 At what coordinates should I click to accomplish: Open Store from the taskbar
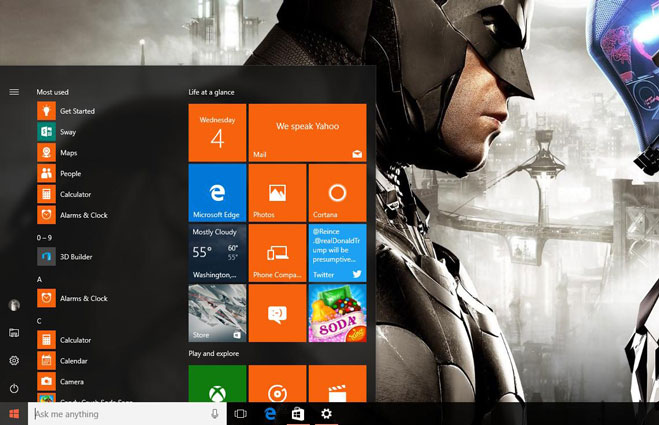click(x=298, y=414)
